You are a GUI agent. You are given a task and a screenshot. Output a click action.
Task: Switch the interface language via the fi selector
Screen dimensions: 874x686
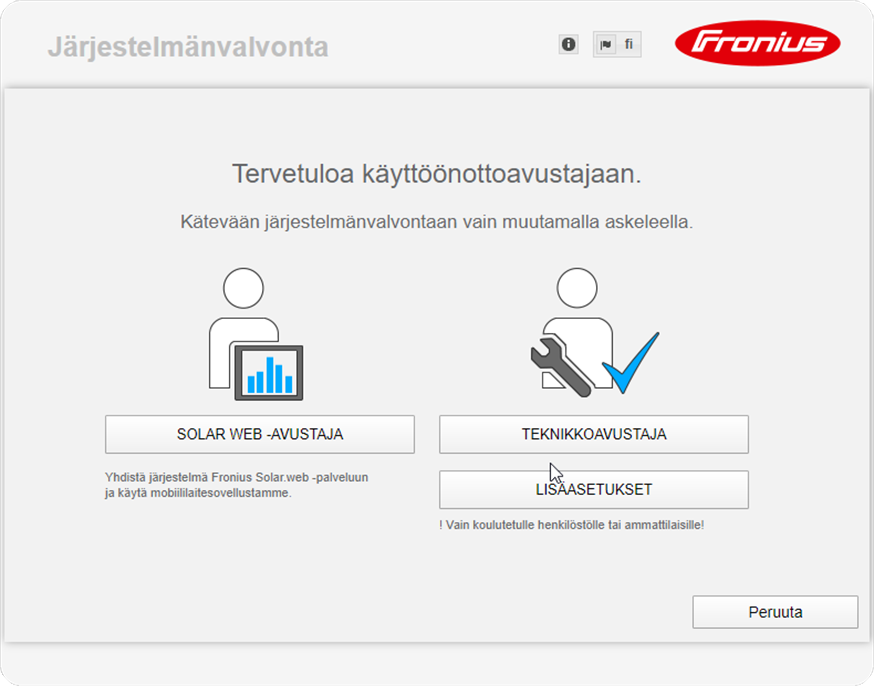(x=628, y=44)
